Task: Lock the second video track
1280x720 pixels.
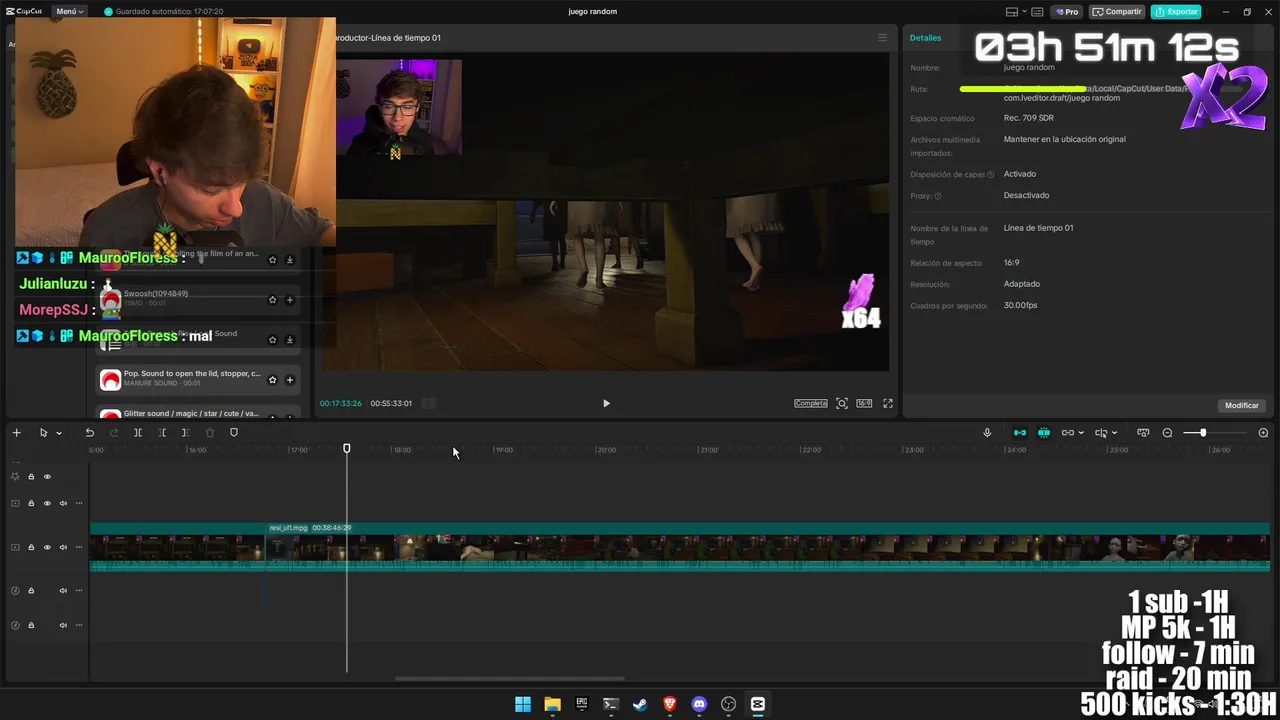Action: point(31,503)
